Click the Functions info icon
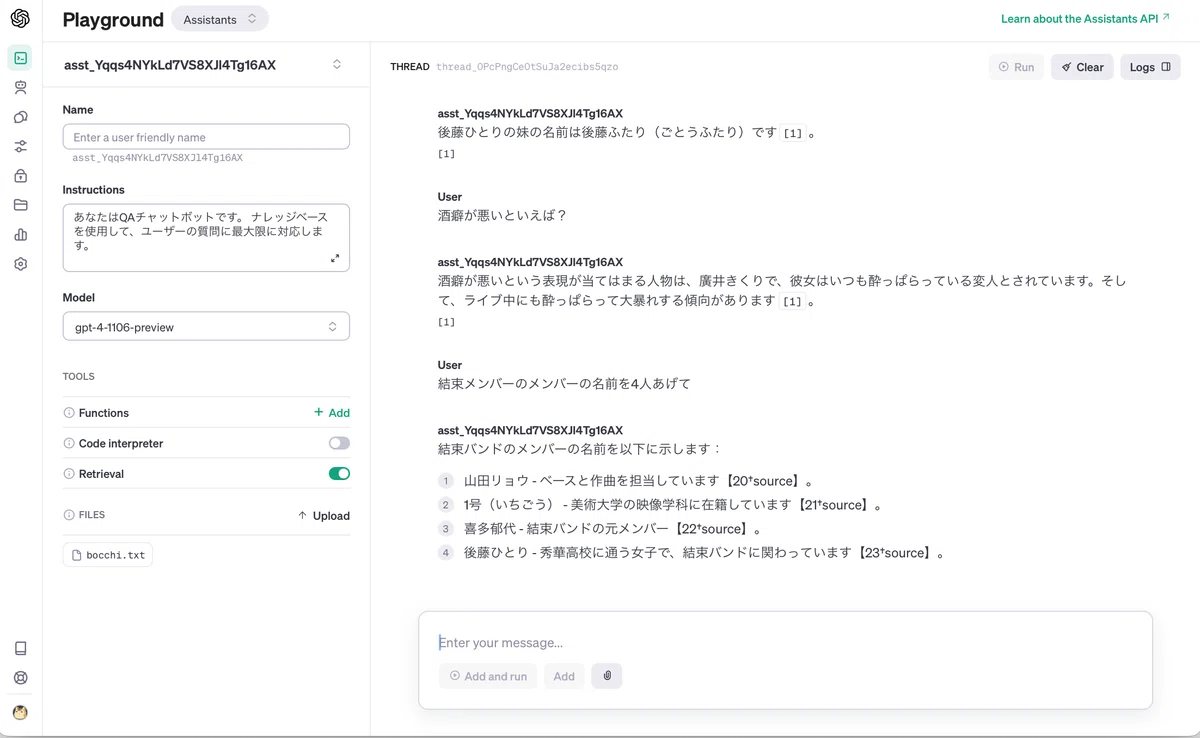This screenshot has height=738, width=1200. coord(69,413)
